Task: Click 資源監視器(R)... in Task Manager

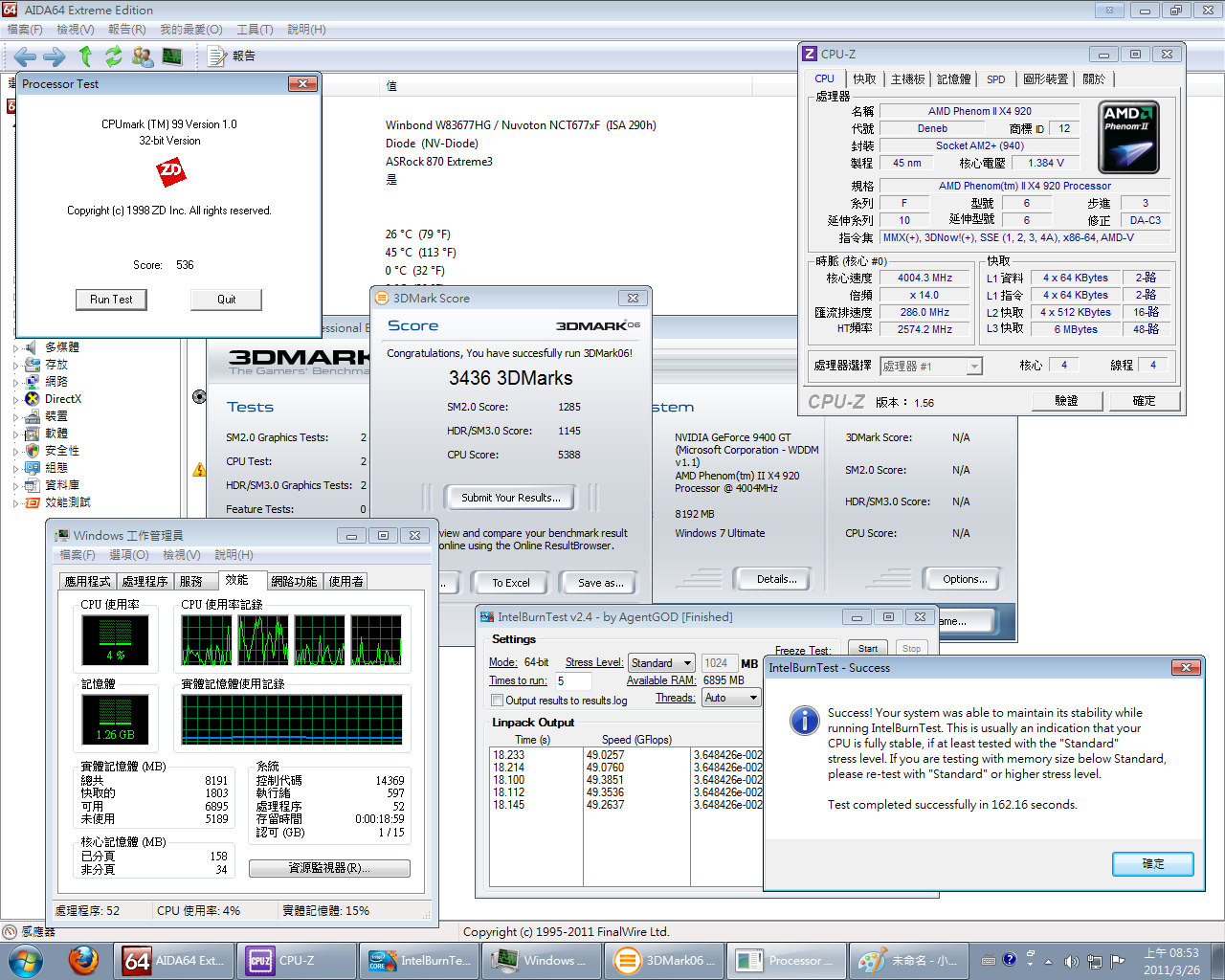Action: 329,868
